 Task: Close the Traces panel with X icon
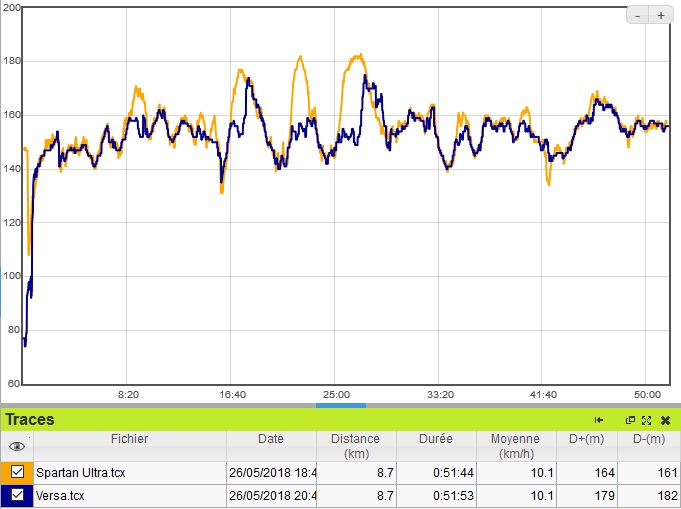[665, 420]
